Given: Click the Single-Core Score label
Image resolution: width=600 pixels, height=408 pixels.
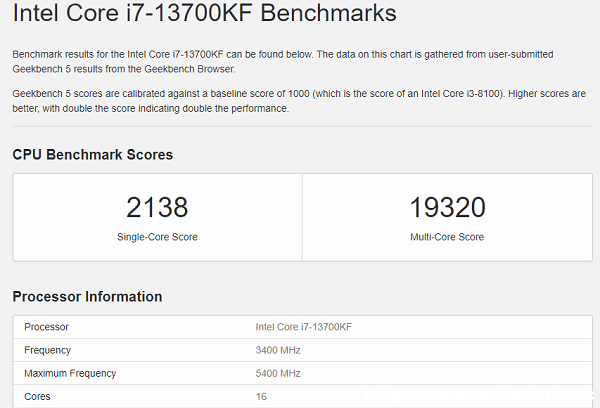Looking at the screenshot, I should click(x=157, y=237).
